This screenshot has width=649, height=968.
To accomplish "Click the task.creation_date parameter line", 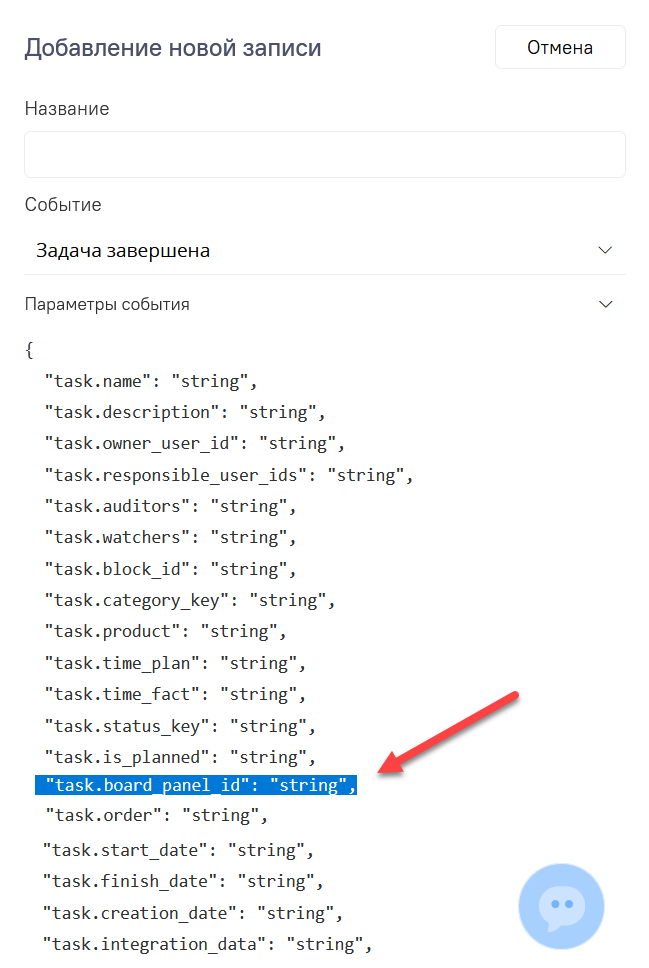I will coord(192,913).
